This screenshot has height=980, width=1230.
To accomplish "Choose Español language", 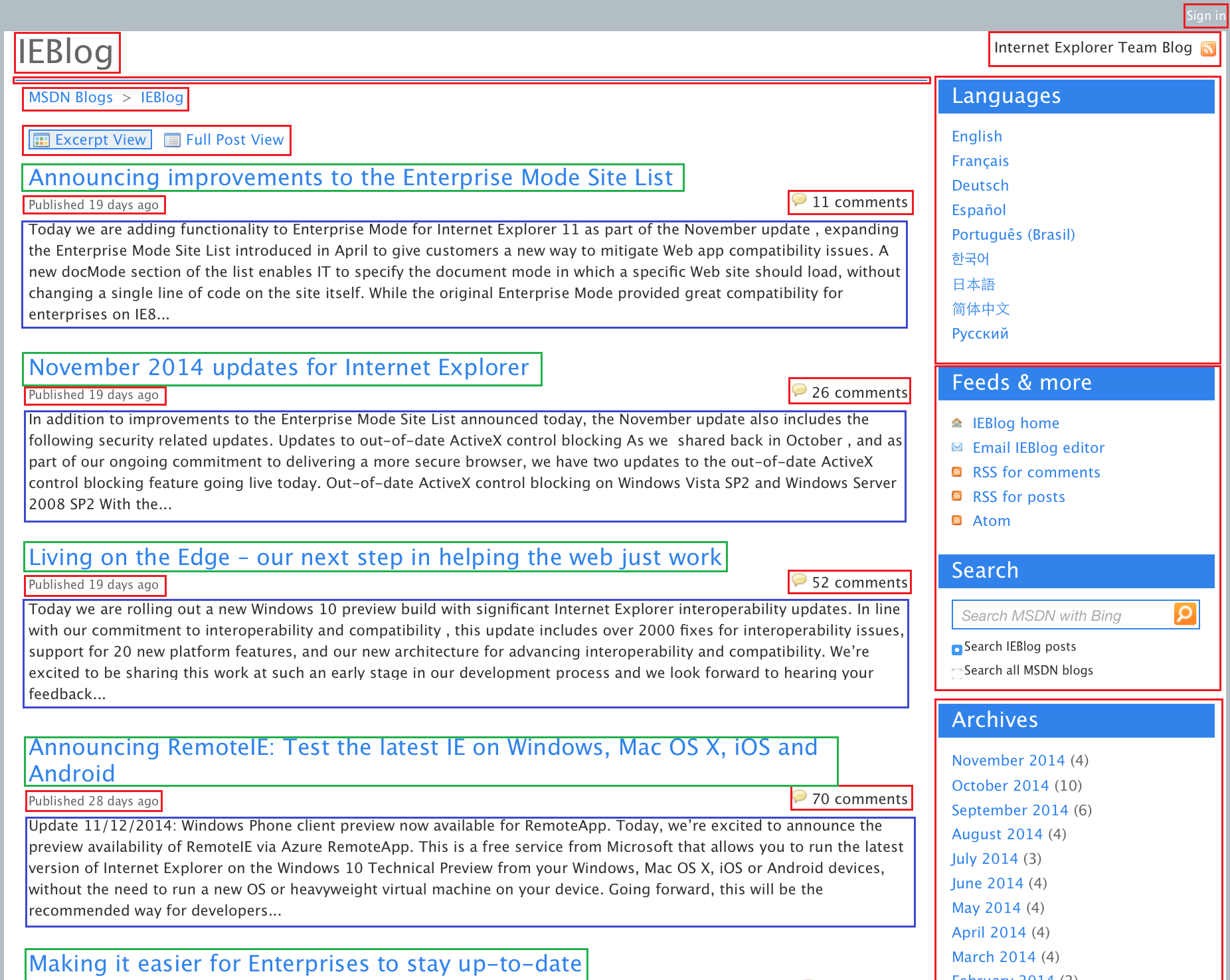I will point(978,210).
